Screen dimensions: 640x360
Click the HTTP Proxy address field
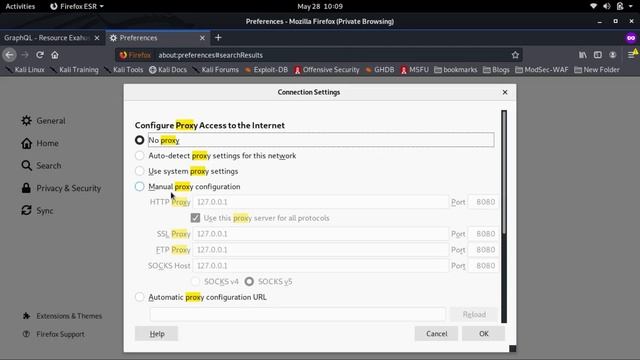pos(320,202)
